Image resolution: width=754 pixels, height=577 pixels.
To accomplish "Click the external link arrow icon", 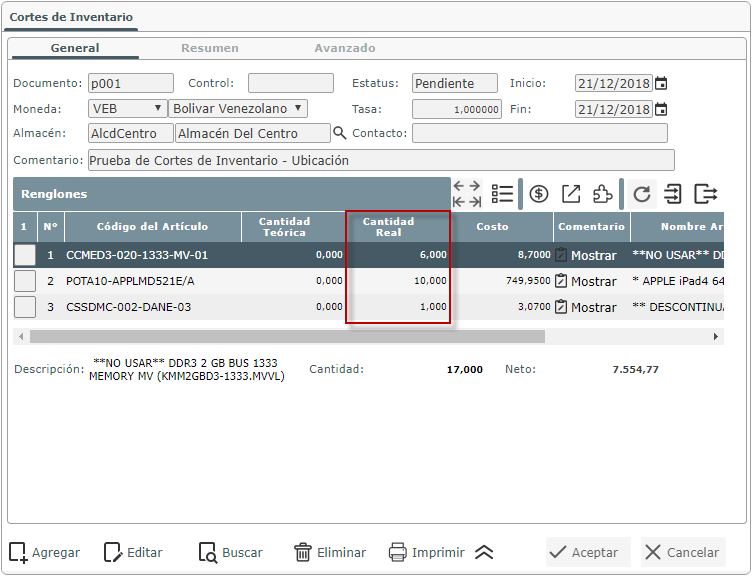I will coord(571,194).
